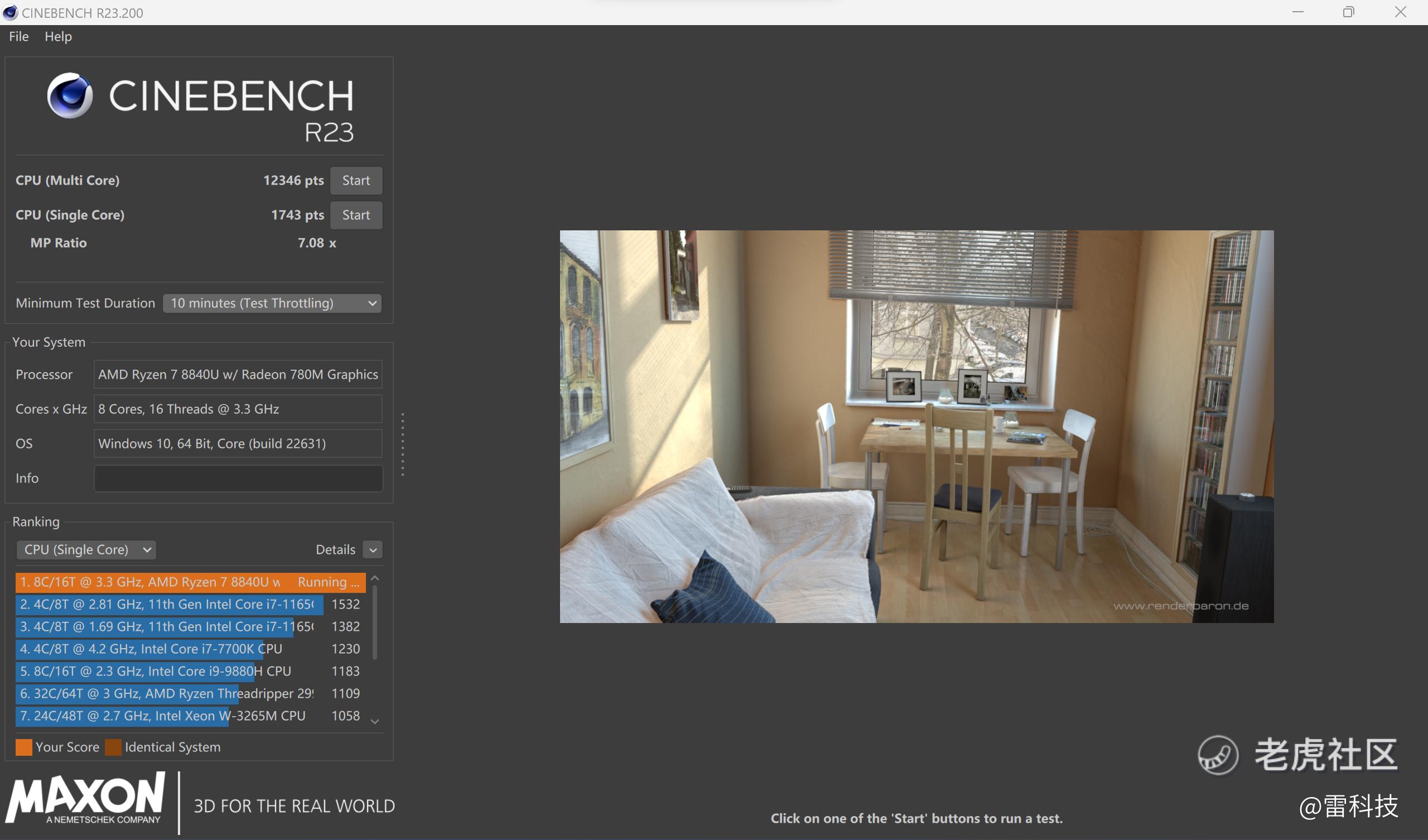
Task: Click the CPU Single Core Start button
Action: (x=355, y=214)
